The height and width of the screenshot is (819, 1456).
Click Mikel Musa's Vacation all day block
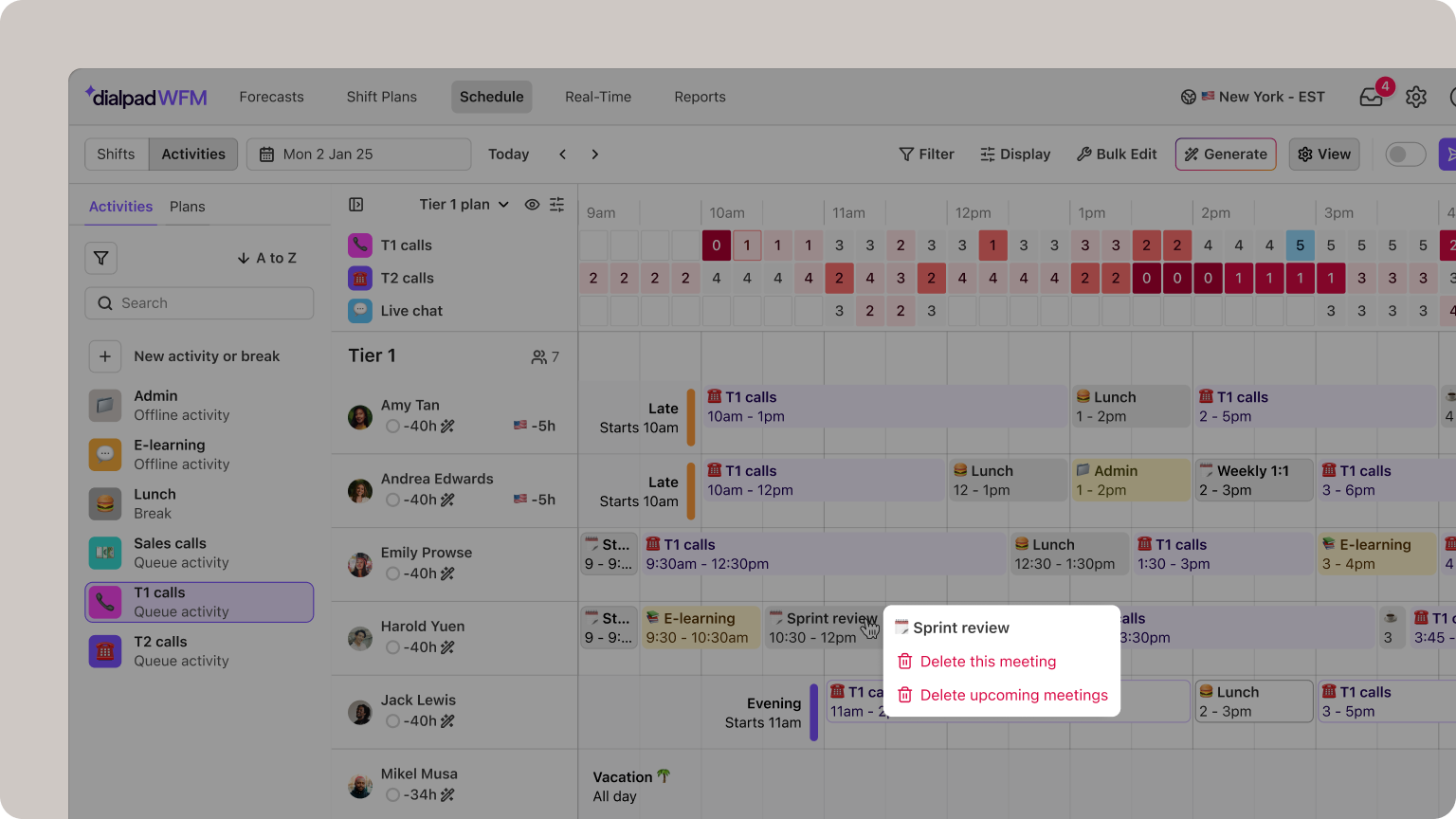click(631, 786)
